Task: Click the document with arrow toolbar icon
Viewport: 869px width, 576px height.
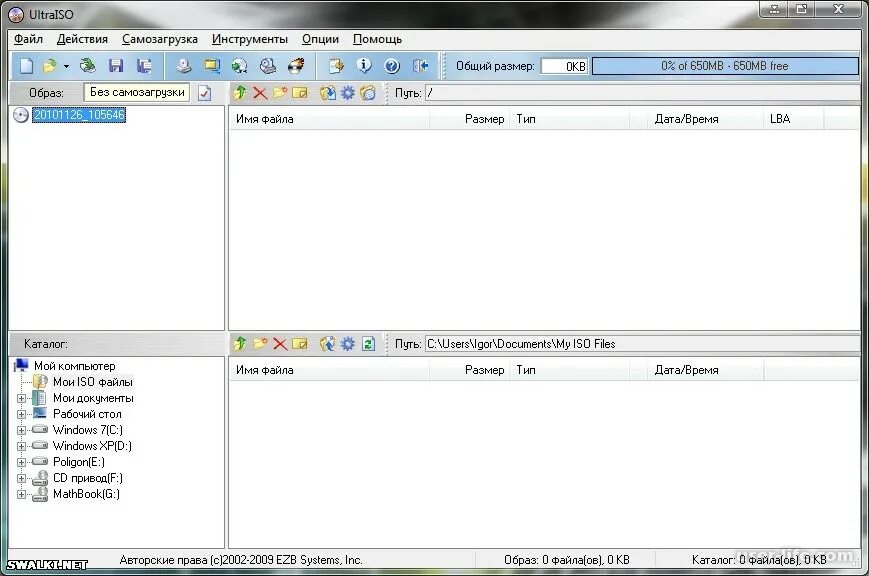Action: pos(336,66)
